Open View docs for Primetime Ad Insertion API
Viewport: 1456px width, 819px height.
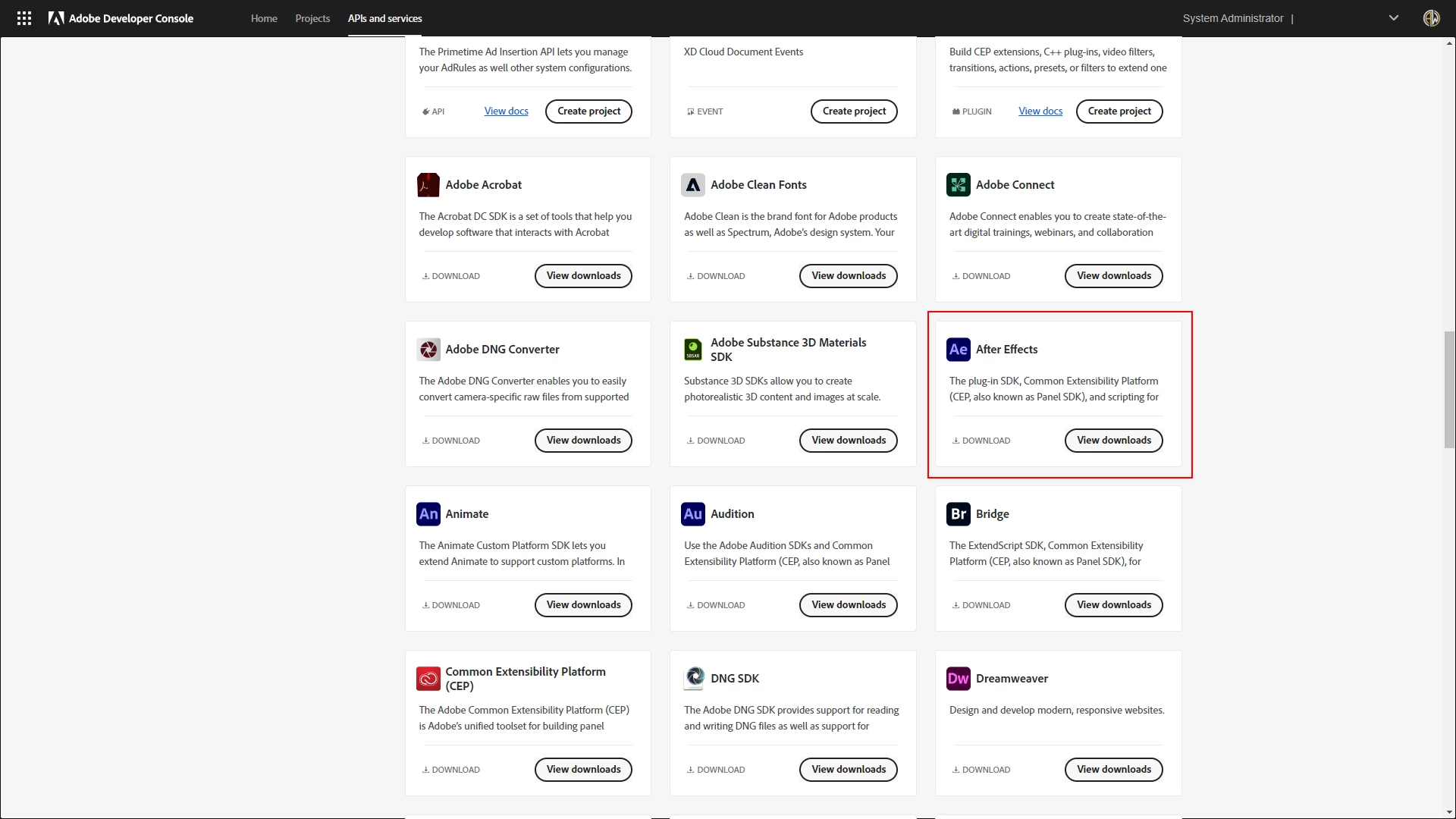(x=506, y=111)
